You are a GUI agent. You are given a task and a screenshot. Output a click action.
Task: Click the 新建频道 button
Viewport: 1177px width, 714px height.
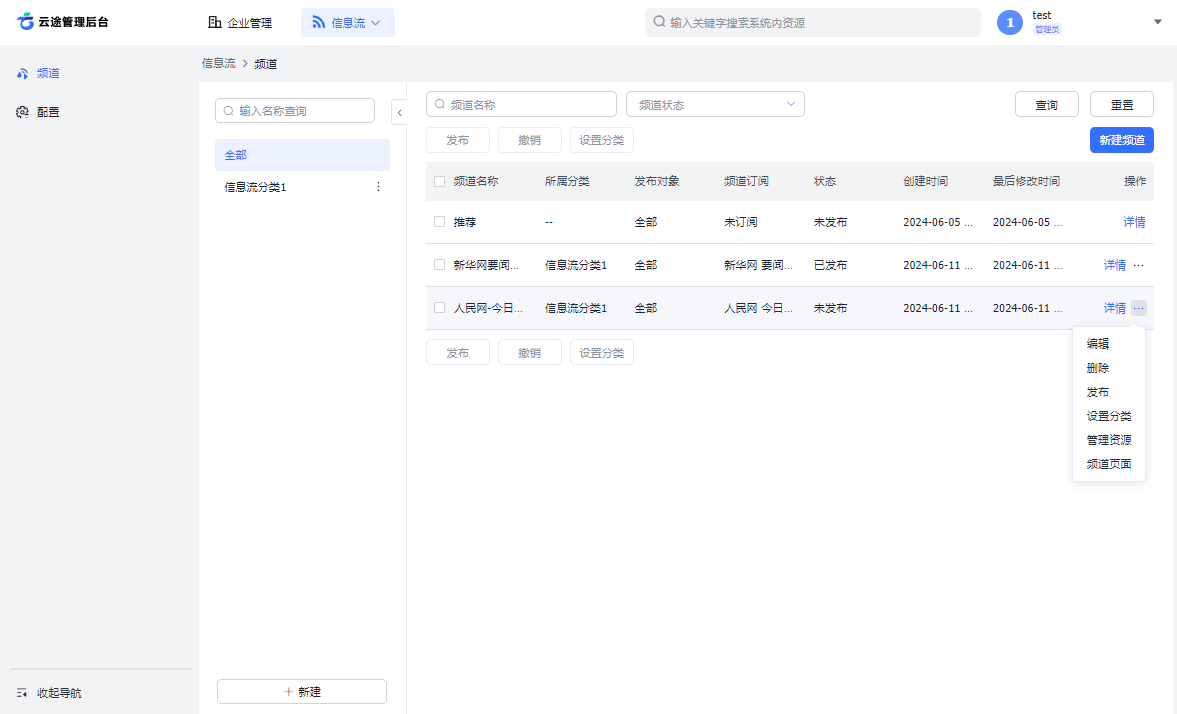[1121, 140]
